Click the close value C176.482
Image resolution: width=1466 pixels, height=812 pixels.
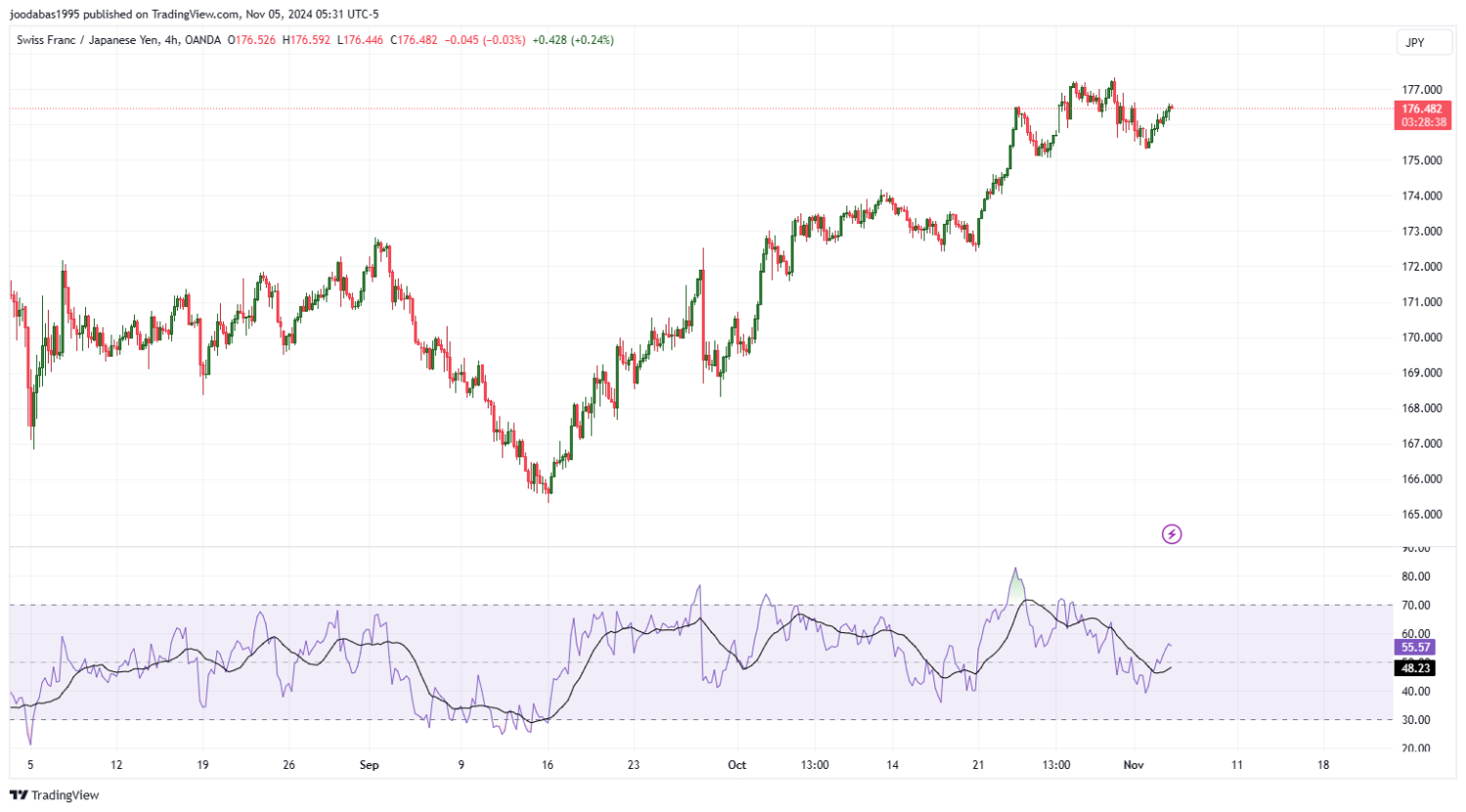413,40
